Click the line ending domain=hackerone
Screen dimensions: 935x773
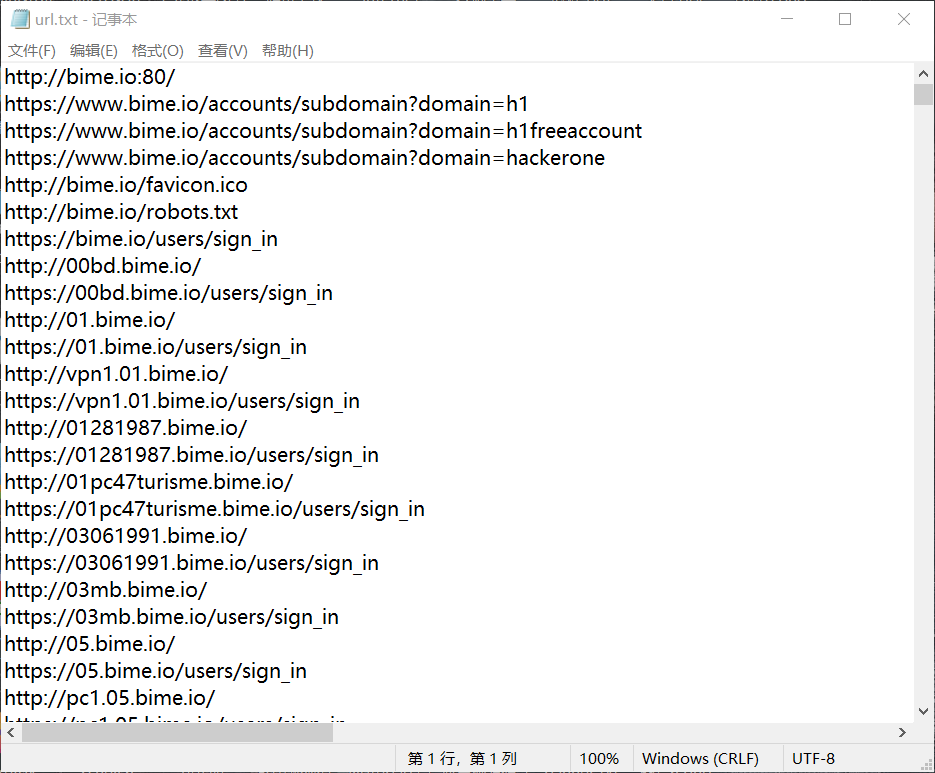(305, 158)
